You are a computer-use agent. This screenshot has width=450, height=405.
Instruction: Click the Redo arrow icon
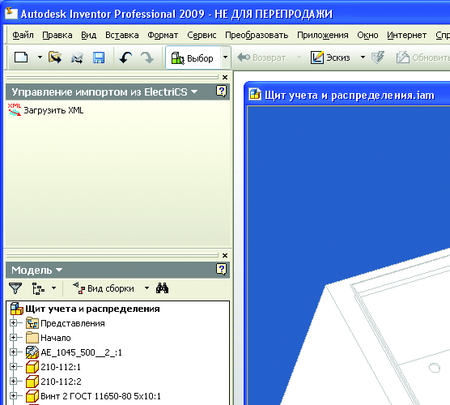pyautogui.click(x=147, y=58)
